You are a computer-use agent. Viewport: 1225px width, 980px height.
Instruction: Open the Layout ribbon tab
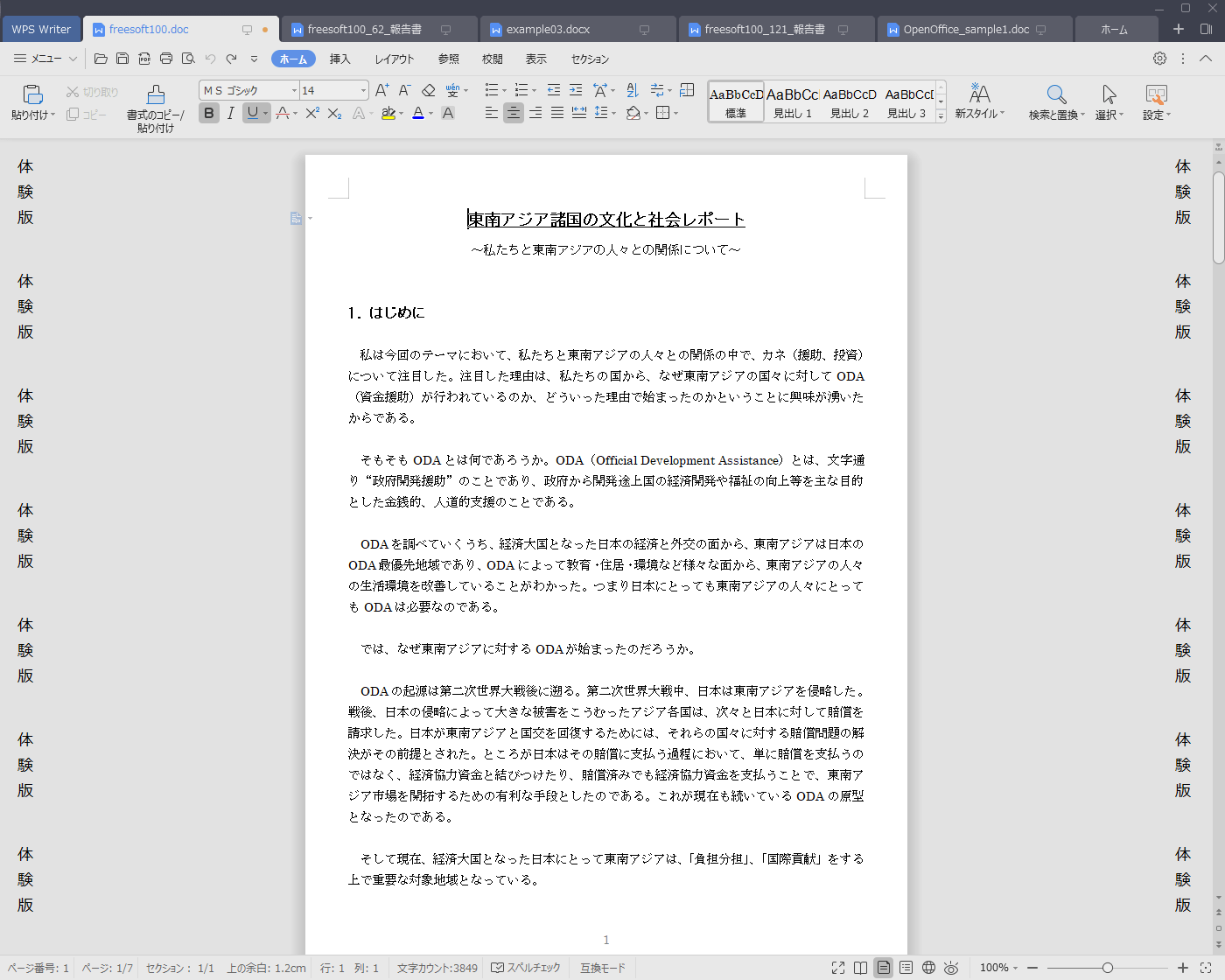pyautogui.click(x=395, y=59)
